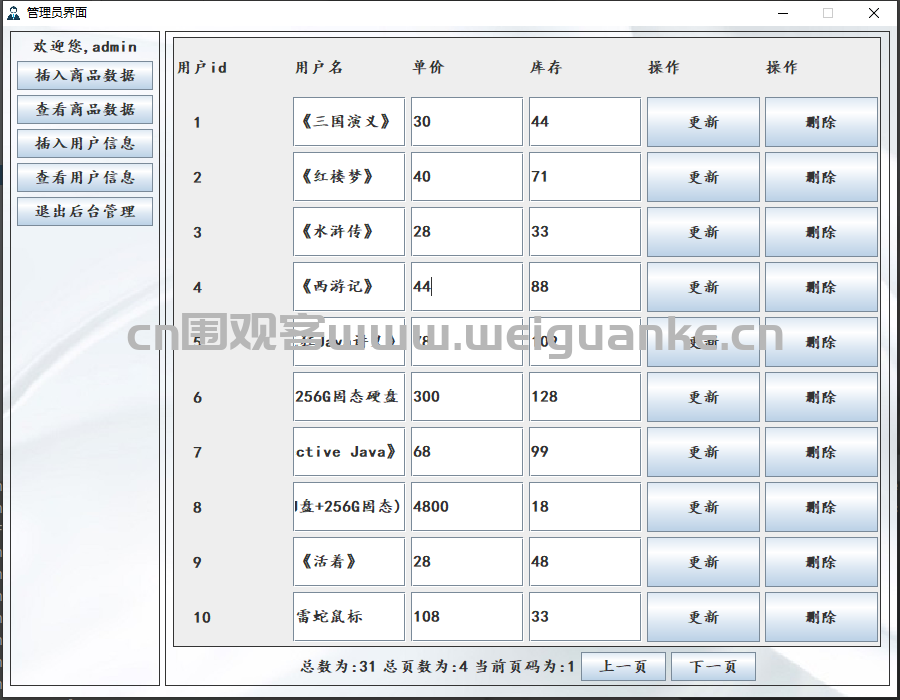This screenshot has width=900, height=700.
Task: Click 更新 for row 6 256G固态硬盘
Action: [x=703, y=397]
